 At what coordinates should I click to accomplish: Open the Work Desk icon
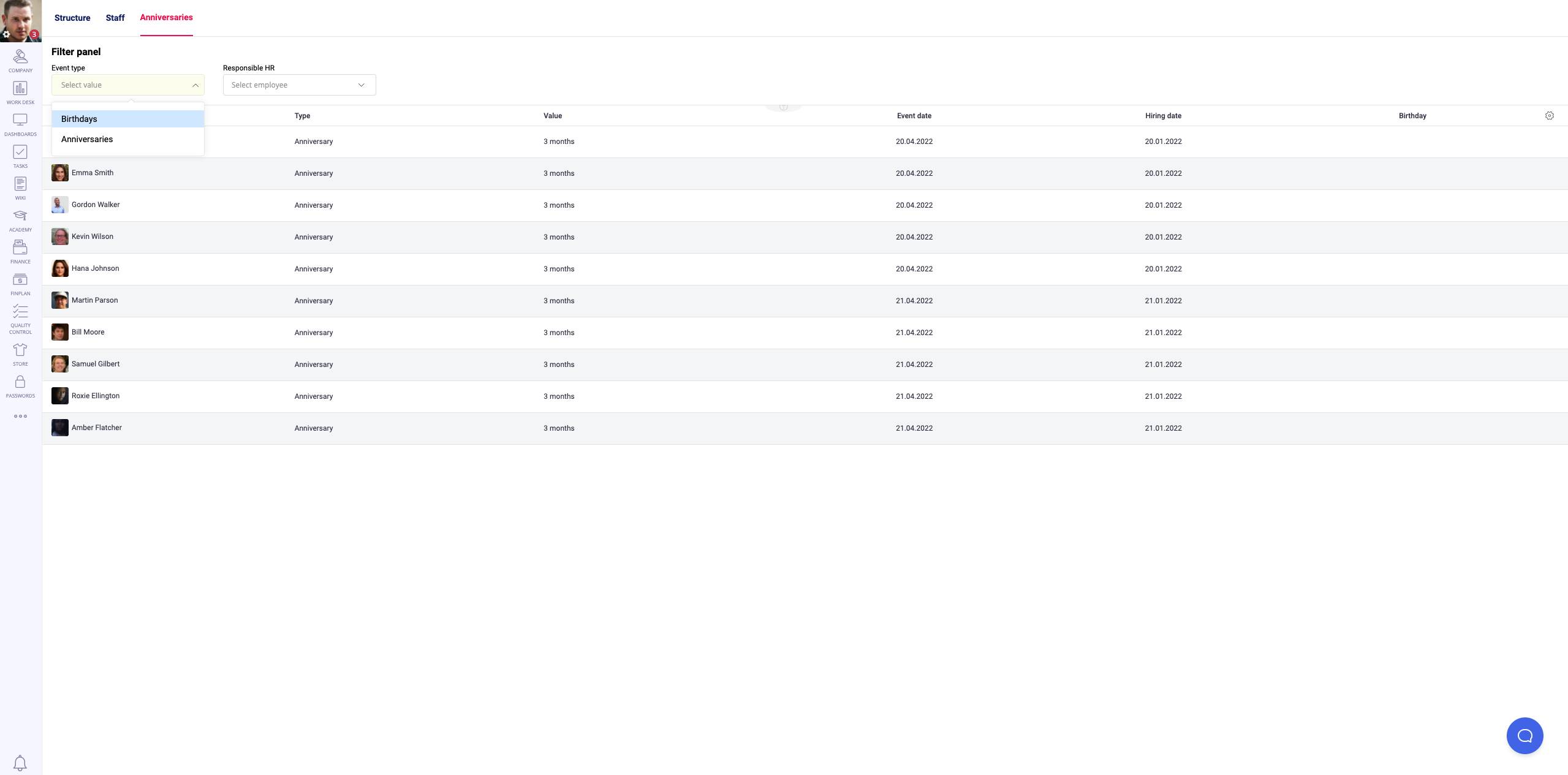pos(20,93)
